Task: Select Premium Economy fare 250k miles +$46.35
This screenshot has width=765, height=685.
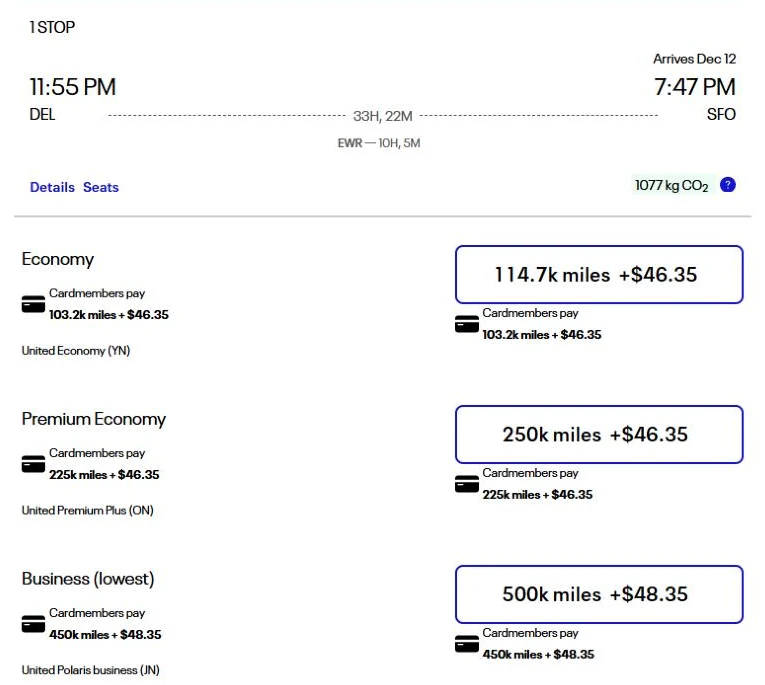Action: (599, 434)
